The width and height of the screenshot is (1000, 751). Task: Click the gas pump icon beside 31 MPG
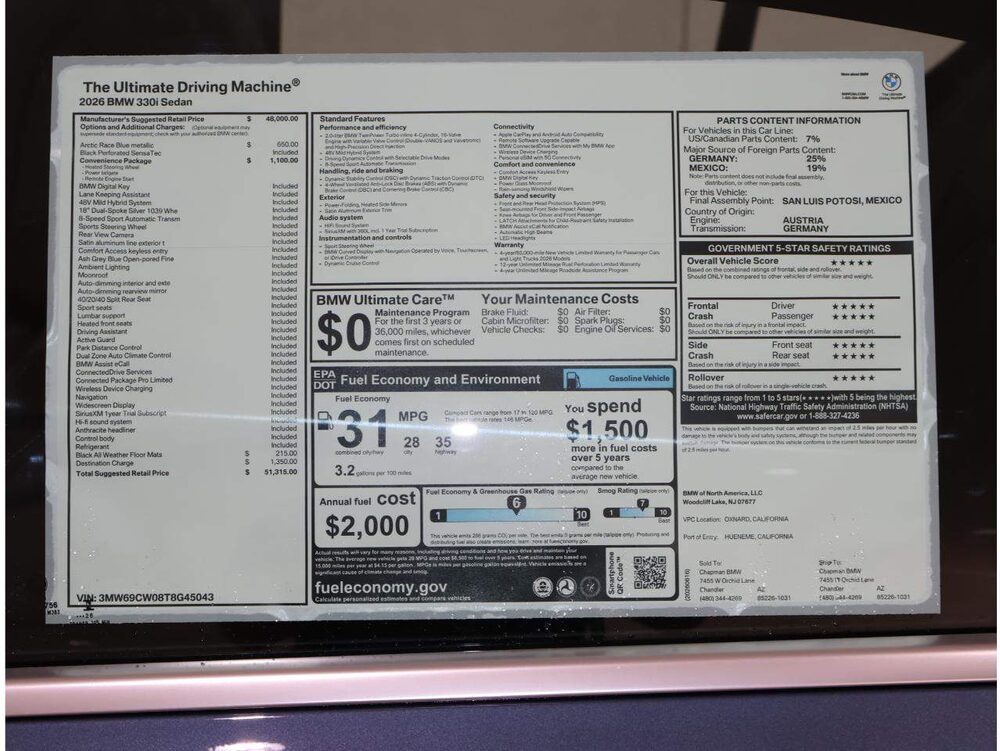click(325, 421)
